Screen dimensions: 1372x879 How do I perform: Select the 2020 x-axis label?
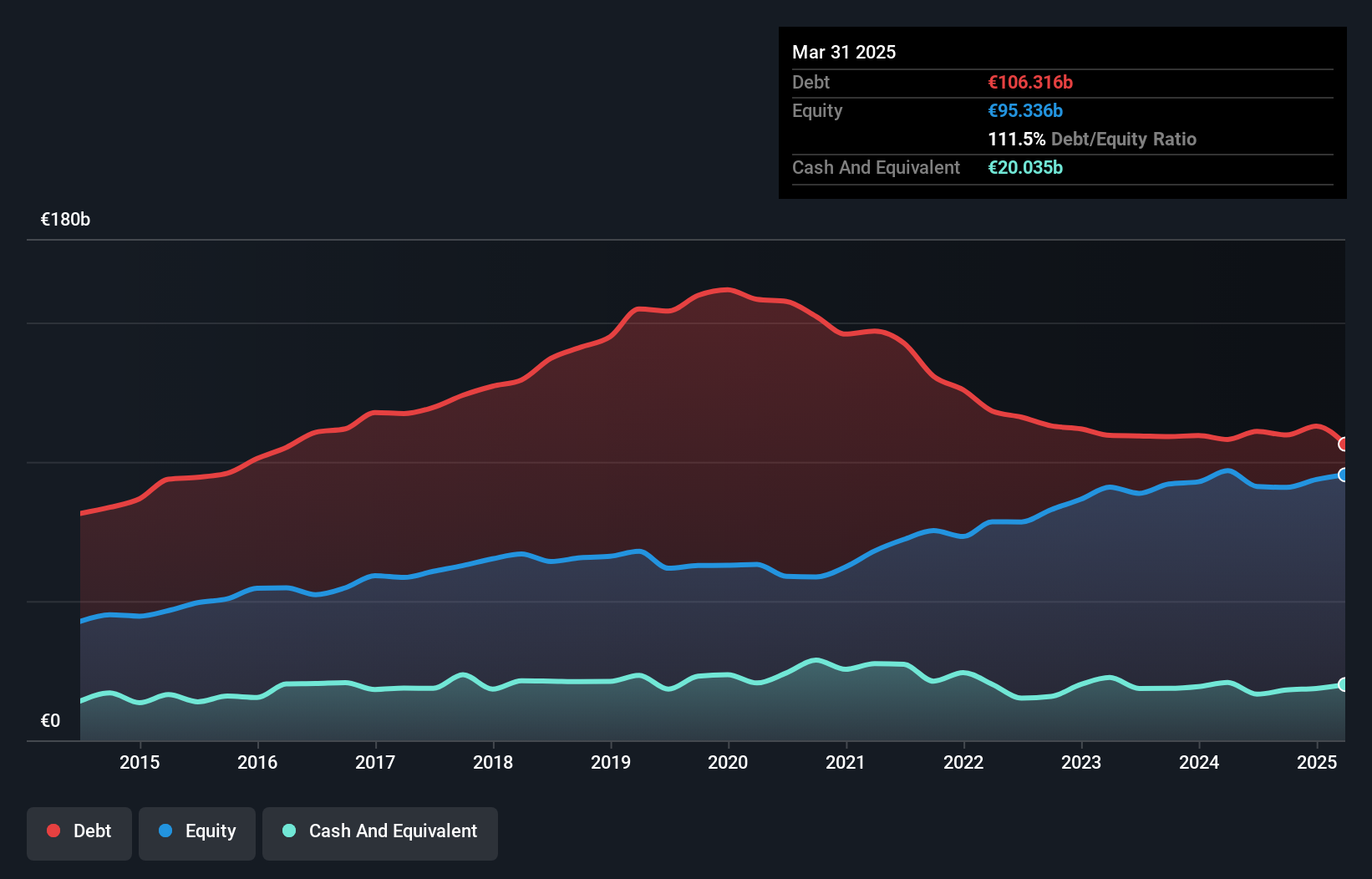pos(728,762)
